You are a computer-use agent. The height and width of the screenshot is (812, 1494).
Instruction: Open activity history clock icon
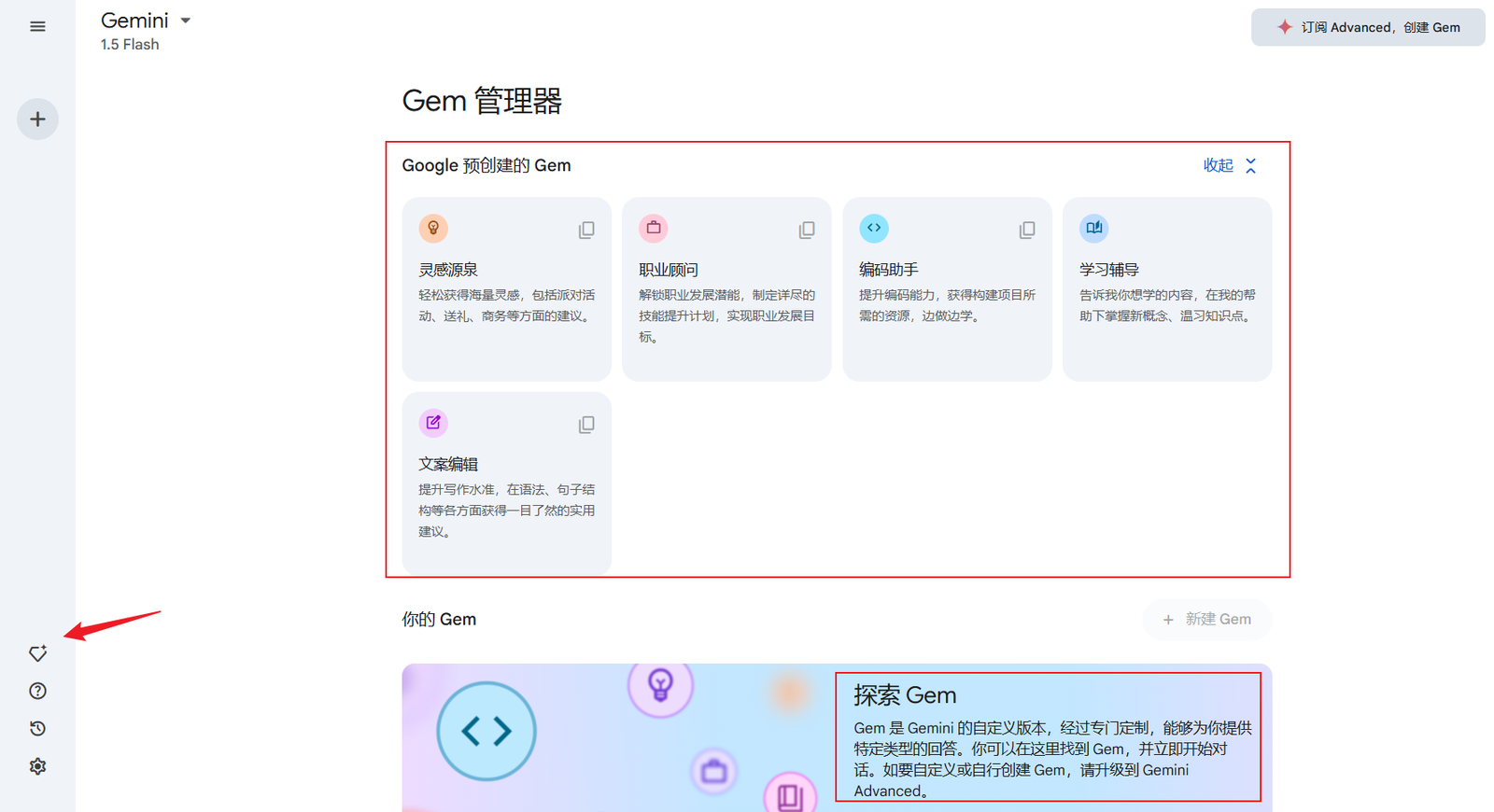(x=37, y=728)
